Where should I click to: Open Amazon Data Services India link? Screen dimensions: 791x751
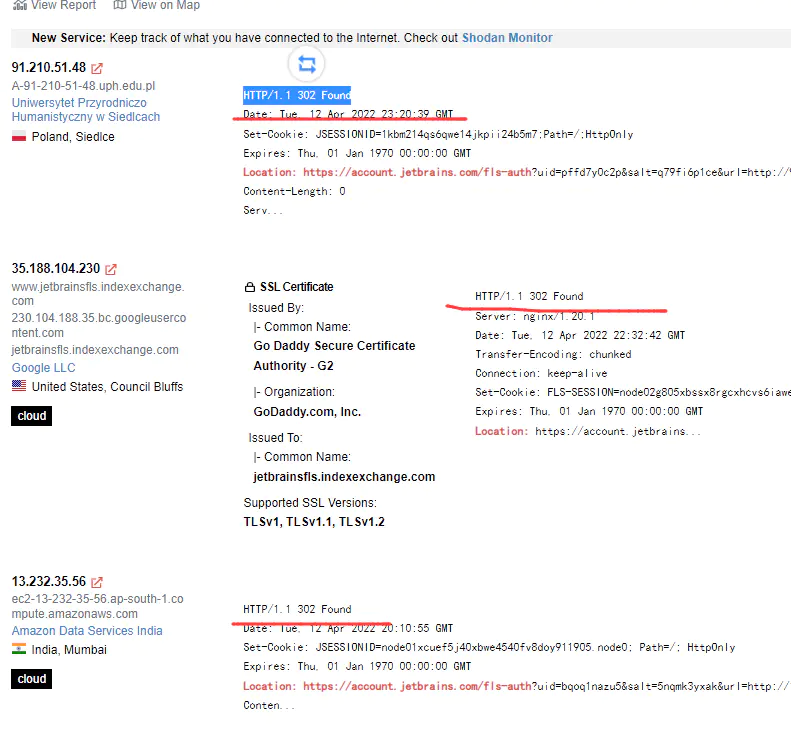[x=87, y=630]
